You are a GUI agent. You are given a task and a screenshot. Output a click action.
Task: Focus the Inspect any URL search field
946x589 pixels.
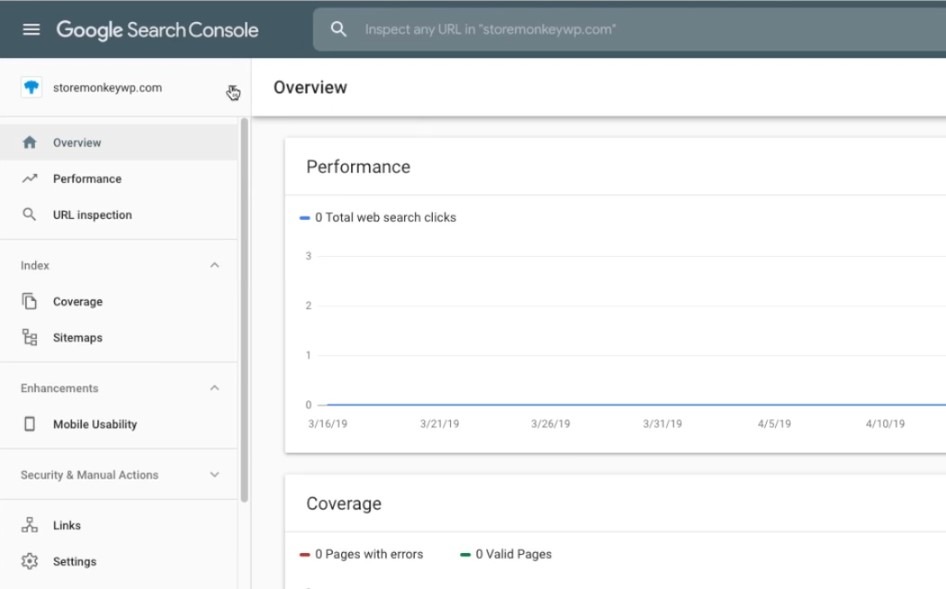tap(629, 30)
